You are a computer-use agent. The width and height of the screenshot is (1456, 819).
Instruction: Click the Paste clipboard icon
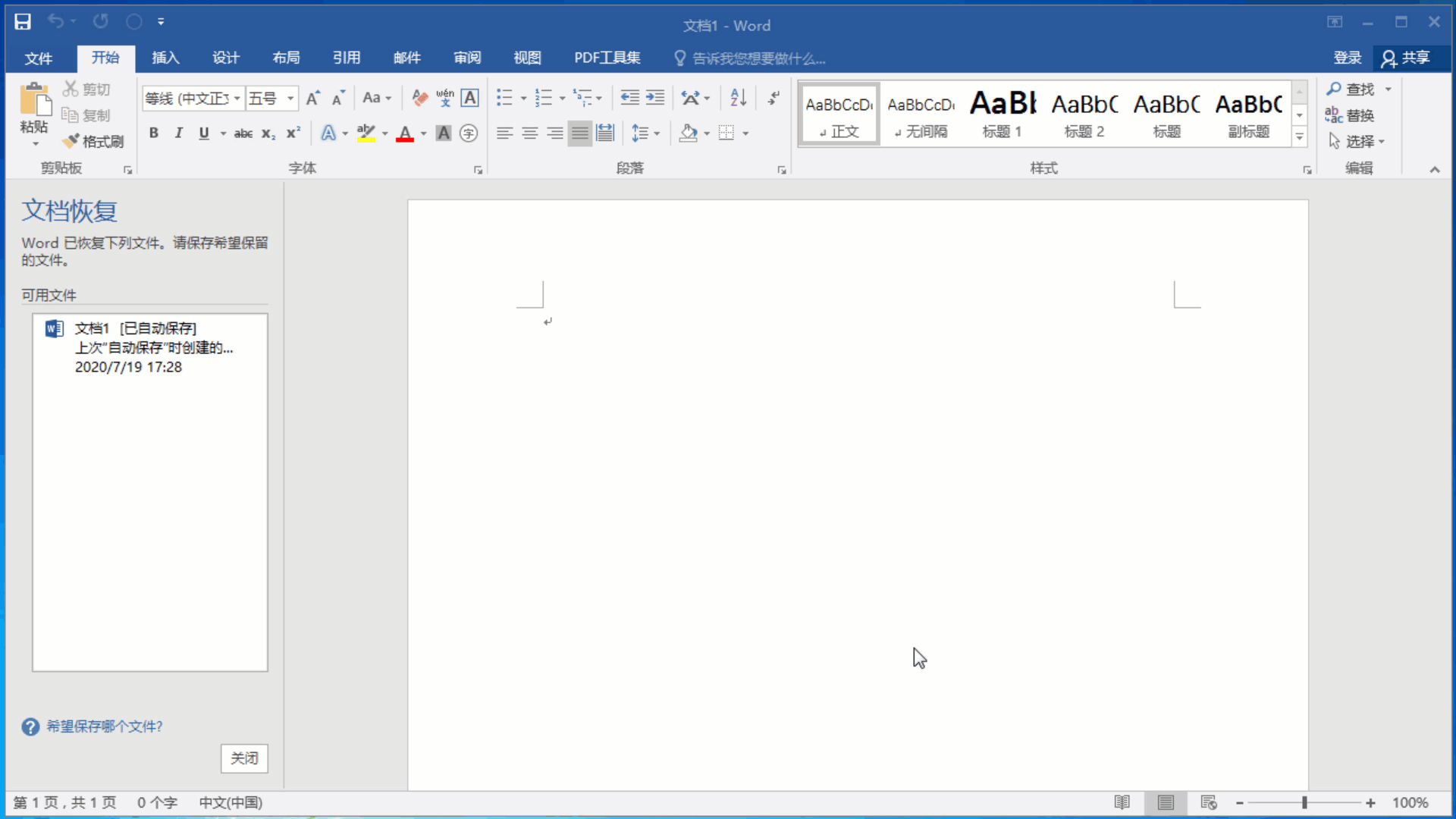click(35, 99)
